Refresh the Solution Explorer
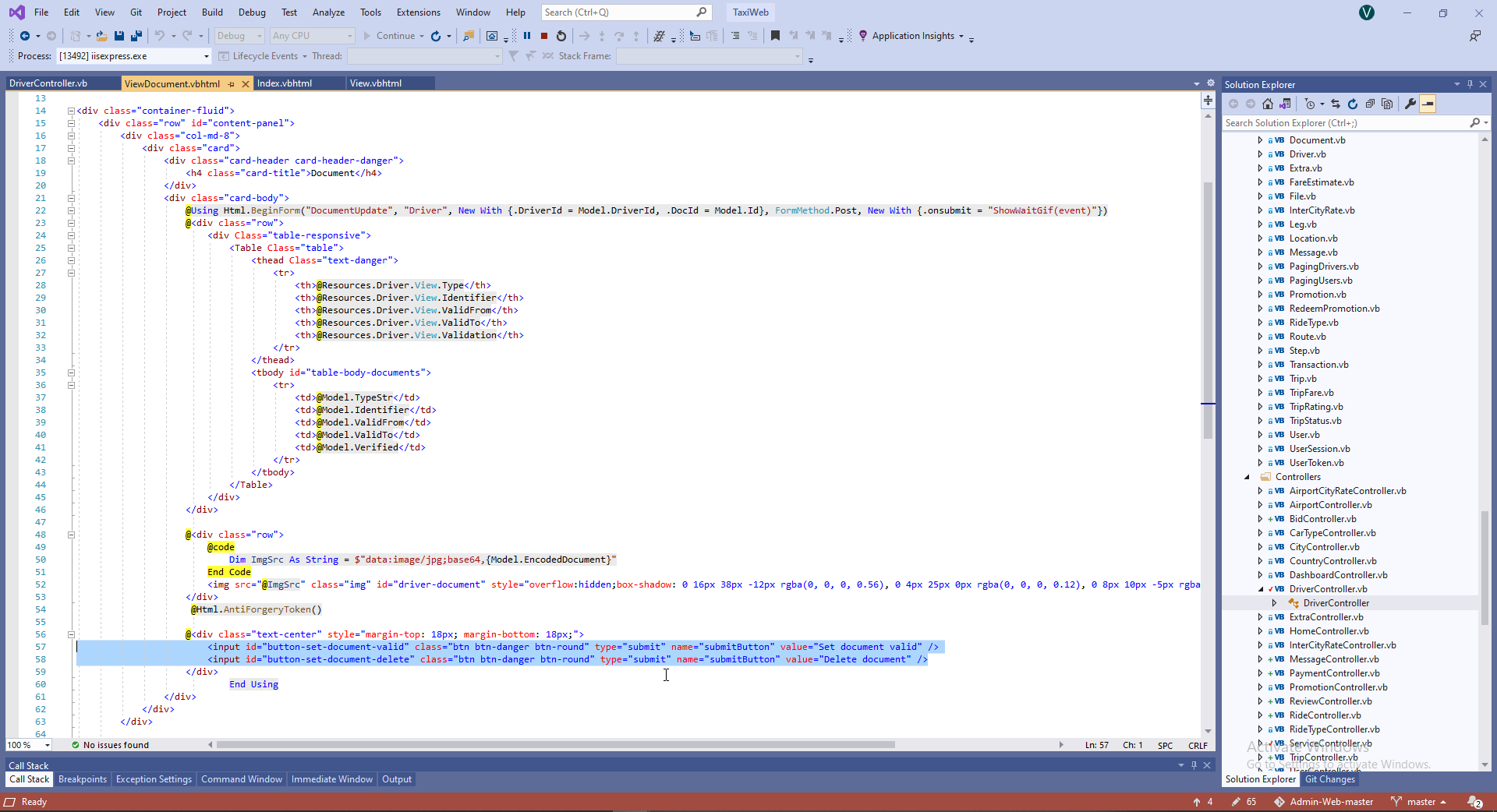Viewport: 1497px width, 812px height. tap(1353, 104)
